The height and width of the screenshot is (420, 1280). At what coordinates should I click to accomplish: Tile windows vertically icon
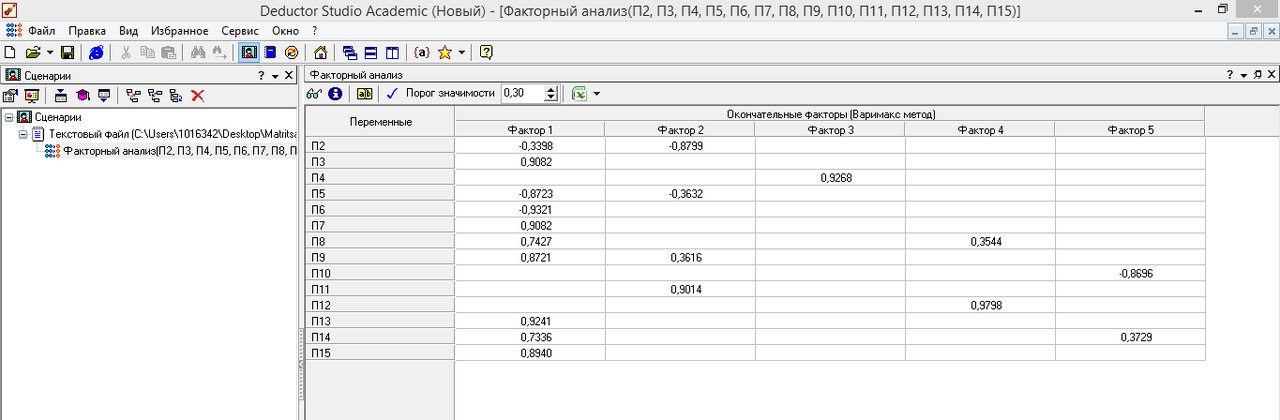tap(391, 52)
